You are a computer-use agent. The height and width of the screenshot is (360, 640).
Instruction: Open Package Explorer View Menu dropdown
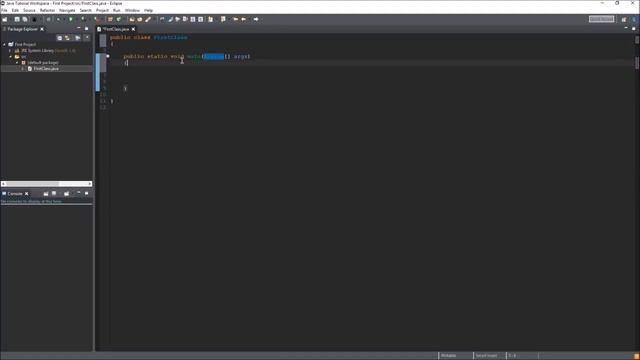point(87,38)
